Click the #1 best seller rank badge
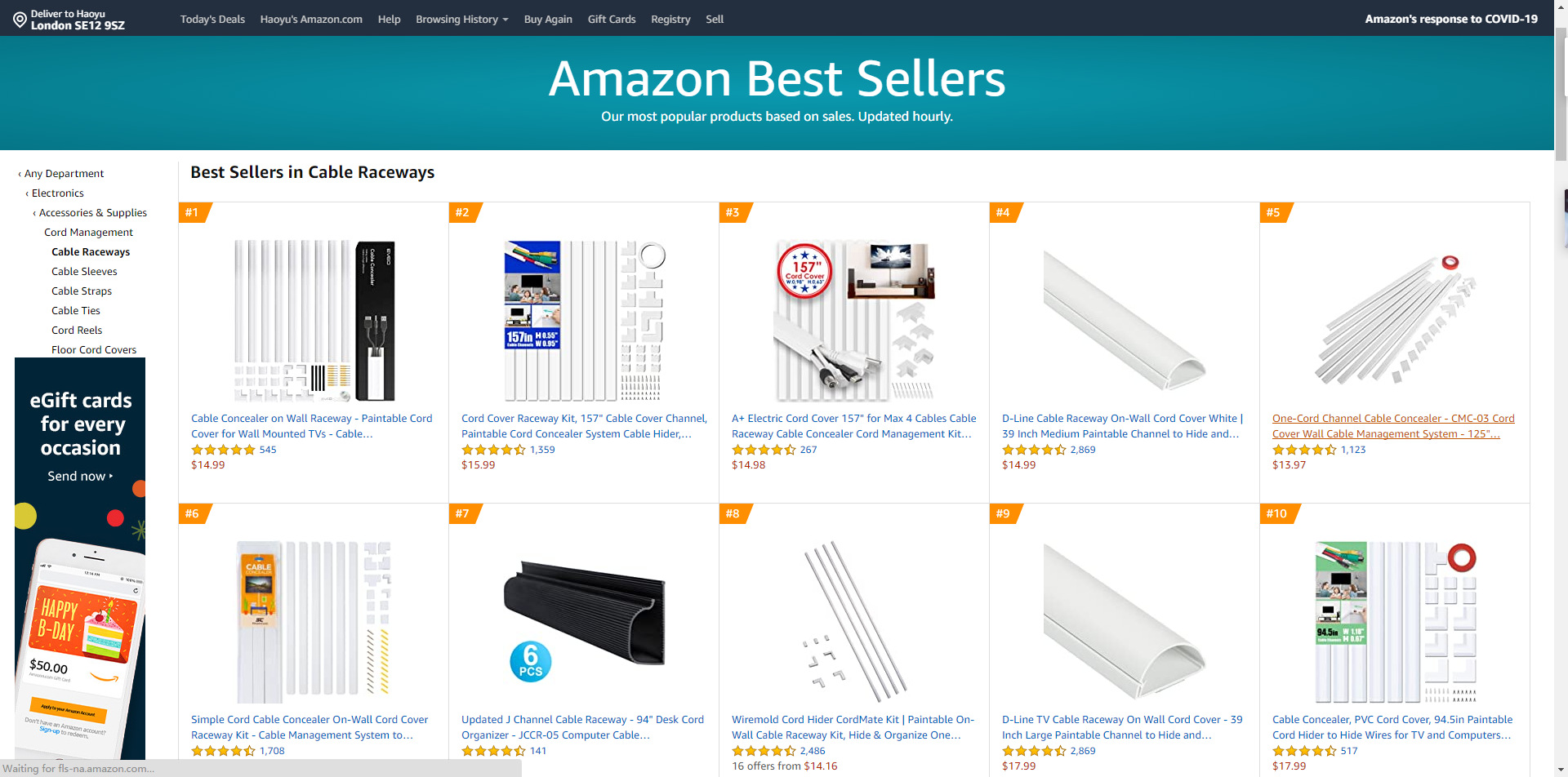The image size is (1568, 777). pyautogui.click(x=193, y=212)
